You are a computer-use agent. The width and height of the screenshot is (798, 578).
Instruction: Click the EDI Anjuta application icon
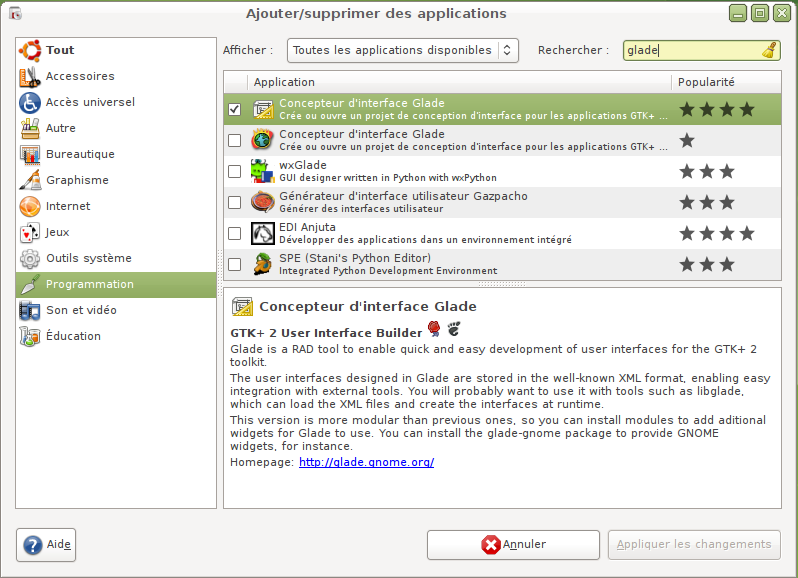click(x=263, y=234)
